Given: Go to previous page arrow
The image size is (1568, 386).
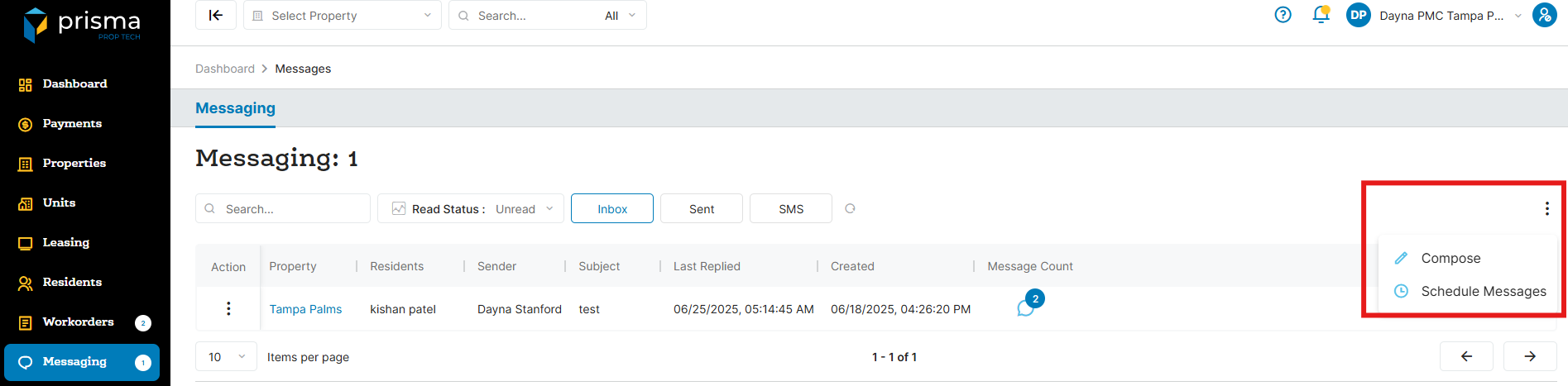Looking at the screenshot, I should pos(1466,356).
